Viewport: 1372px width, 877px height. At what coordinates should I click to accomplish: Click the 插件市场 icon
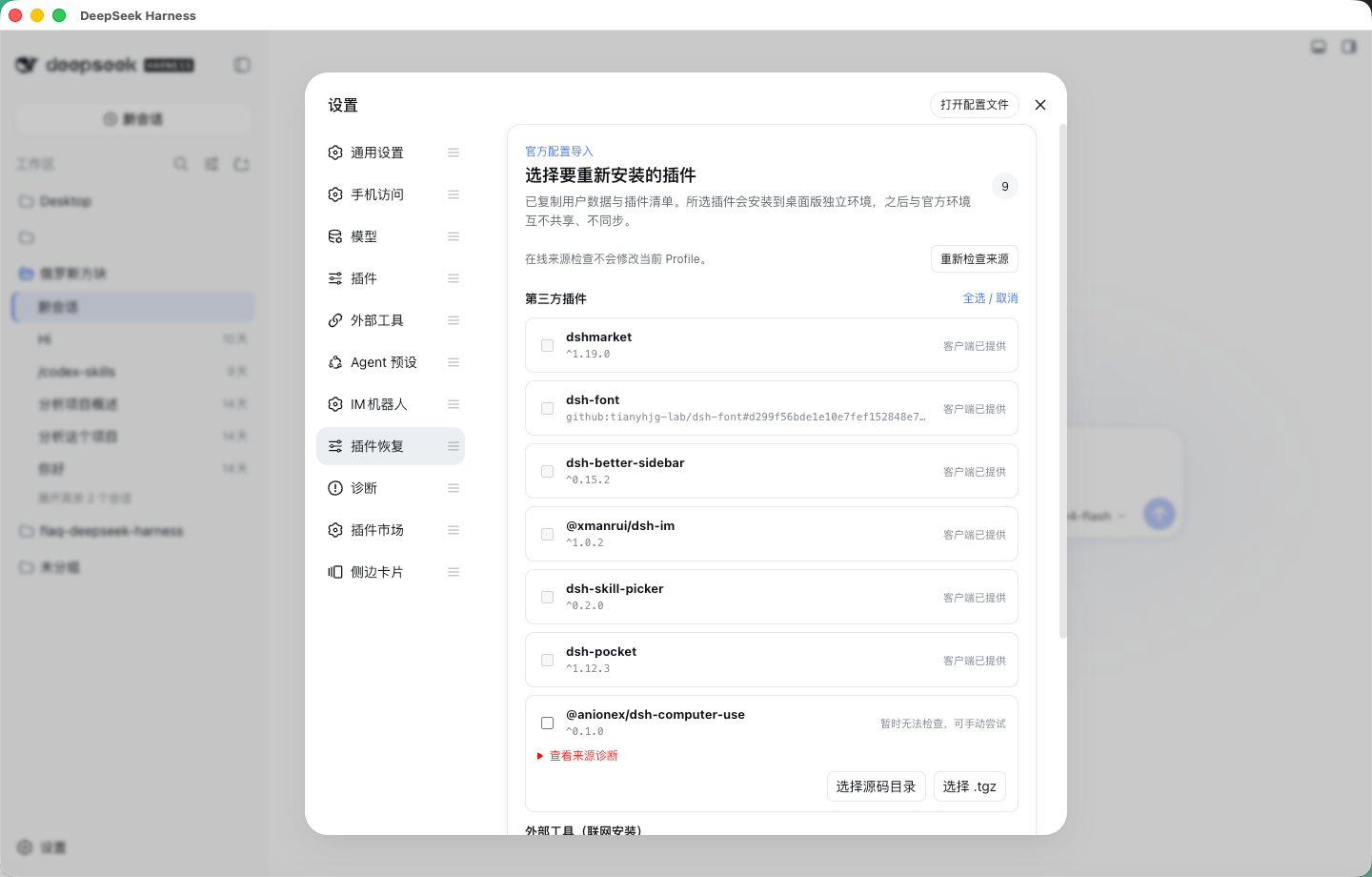coord(335,530)
